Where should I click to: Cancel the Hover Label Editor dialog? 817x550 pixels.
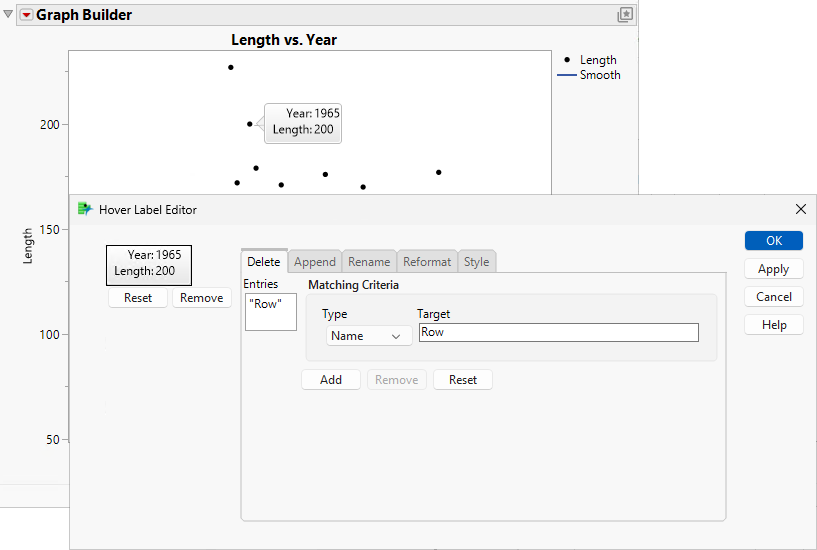(774, 297)
